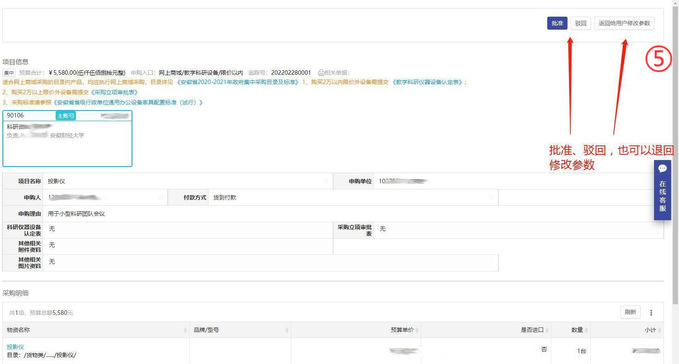Click the 刷新 refresh button
Screen dimensions: 679x364
point(630,312)
